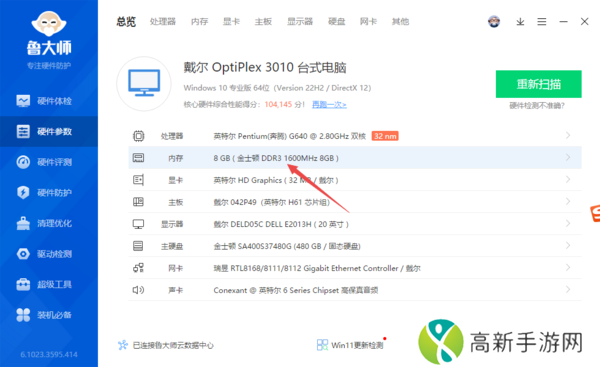Expand the 显示器 row chevron
The width and height of the screenshot is (600, 367).
(x=568, y=223)
